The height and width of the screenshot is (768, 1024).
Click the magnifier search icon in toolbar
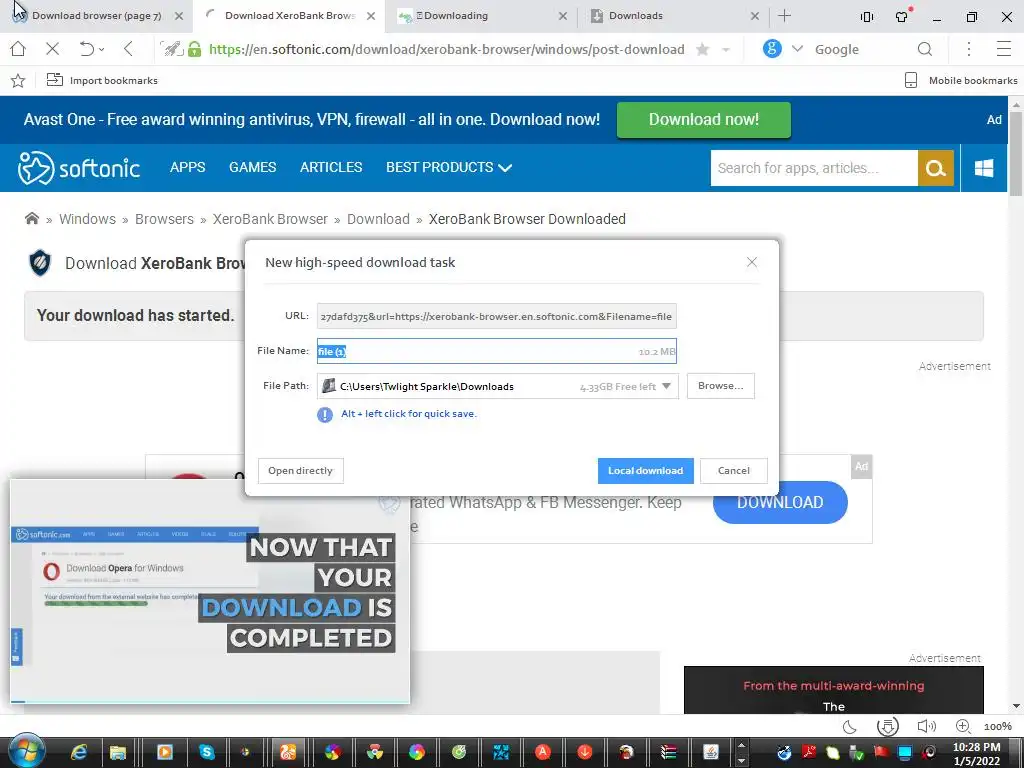click(925, 49)
